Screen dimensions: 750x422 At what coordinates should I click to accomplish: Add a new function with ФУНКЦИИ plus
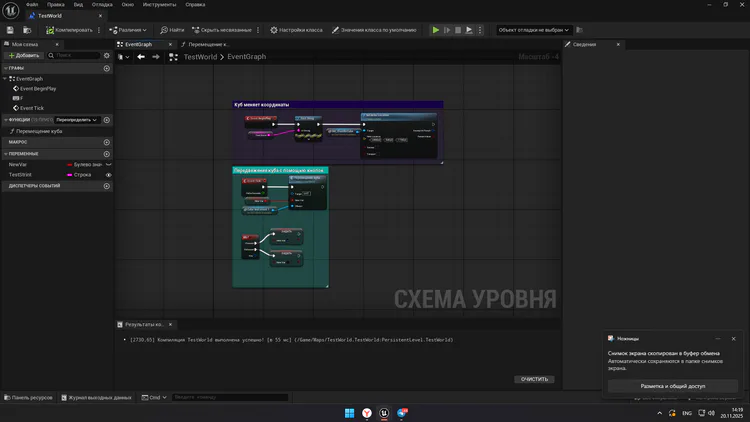click(x=107, y=120)
